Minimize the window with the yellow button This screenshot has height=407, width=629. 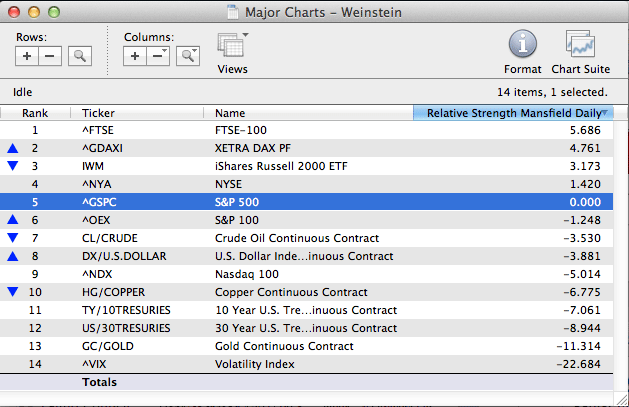34,12
